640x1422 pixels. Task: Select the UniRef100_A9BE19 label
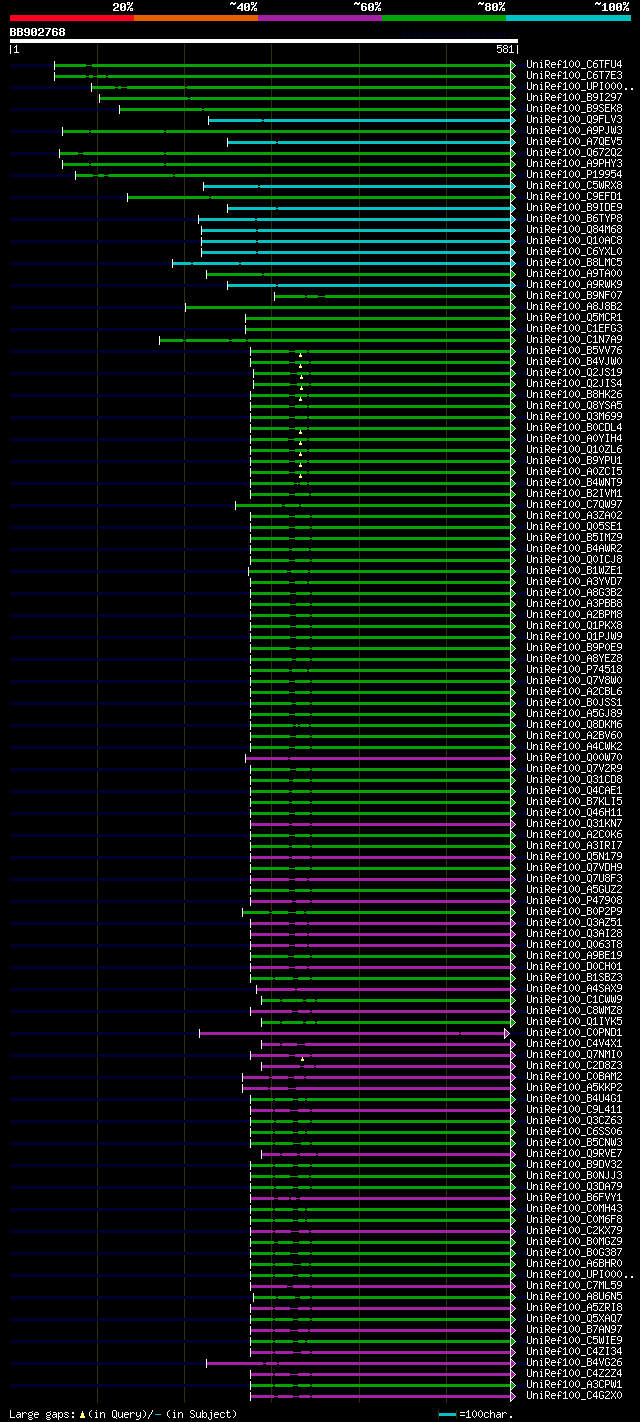coord(575,956)
